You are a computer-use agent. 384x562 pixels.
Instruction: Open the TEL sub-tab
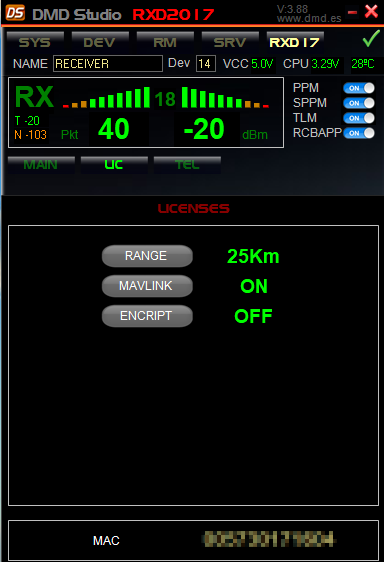[x=187, y=165]
